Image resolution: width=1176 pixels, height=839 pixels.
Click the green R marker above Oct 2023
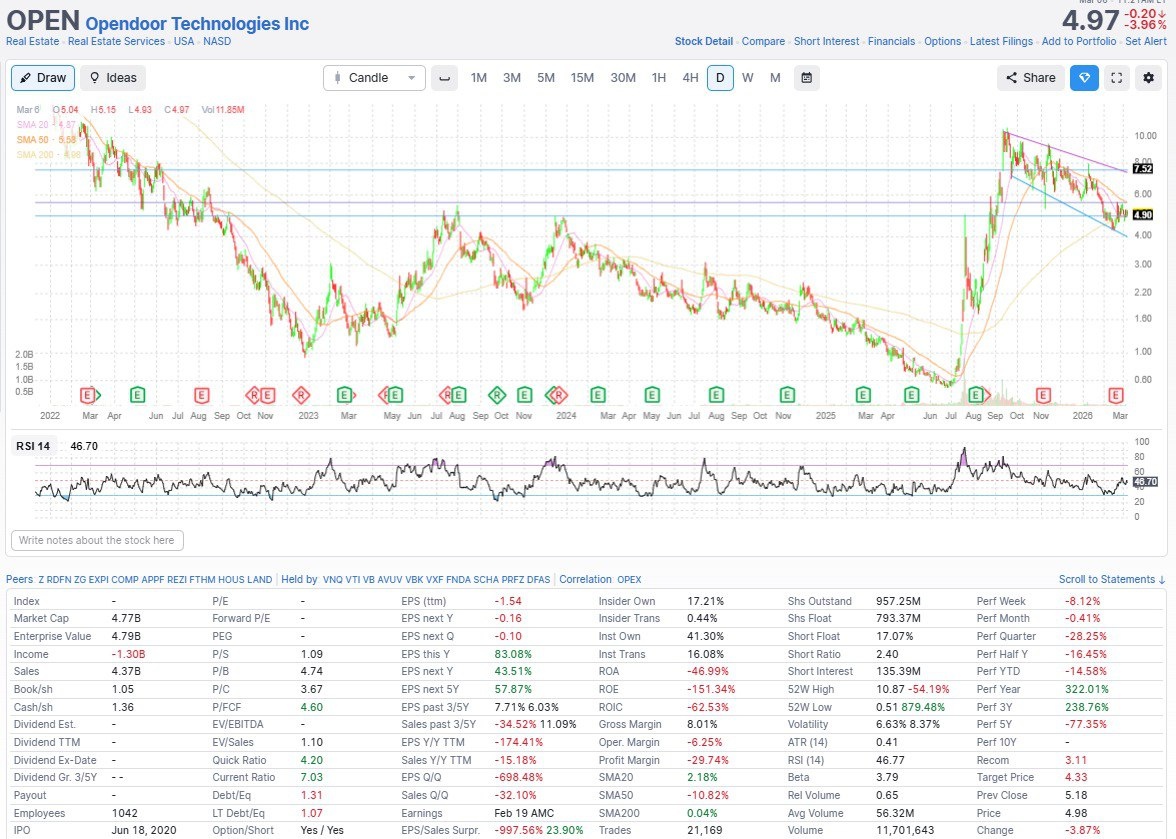click(497, 395)
